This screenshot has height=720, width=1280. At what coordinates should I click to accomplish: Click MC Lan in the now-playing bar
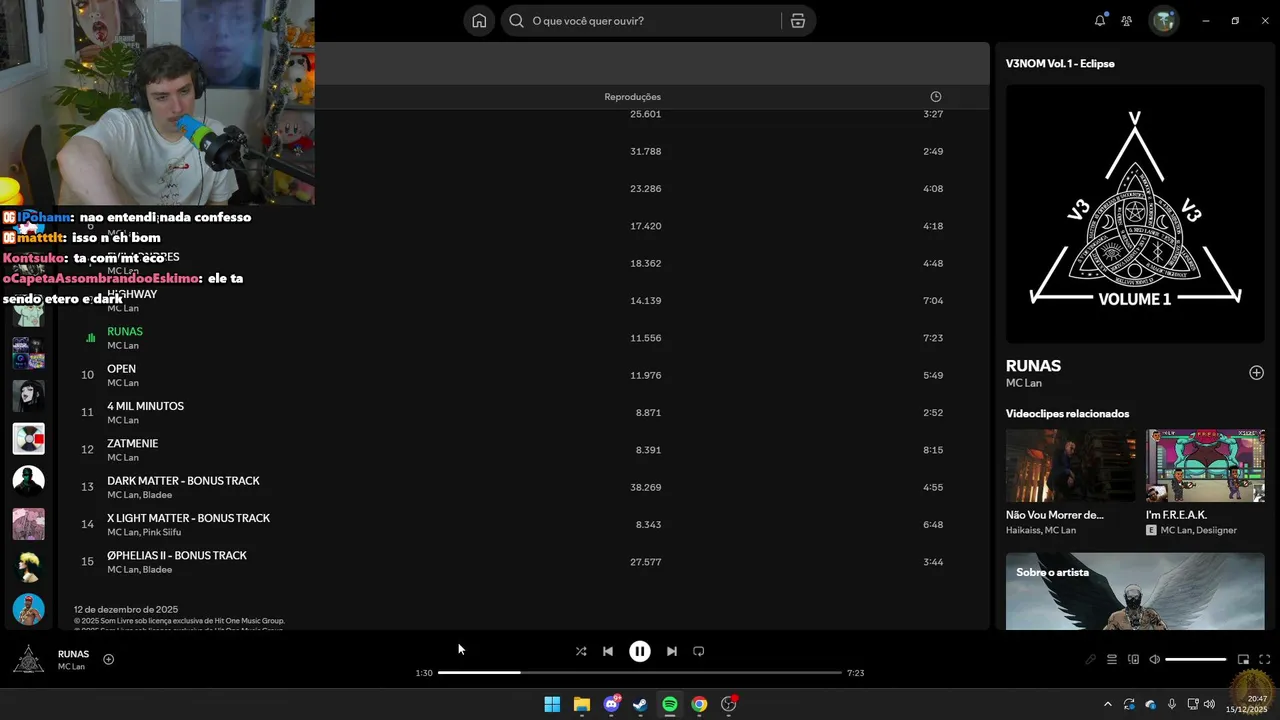tap(71, 667)
